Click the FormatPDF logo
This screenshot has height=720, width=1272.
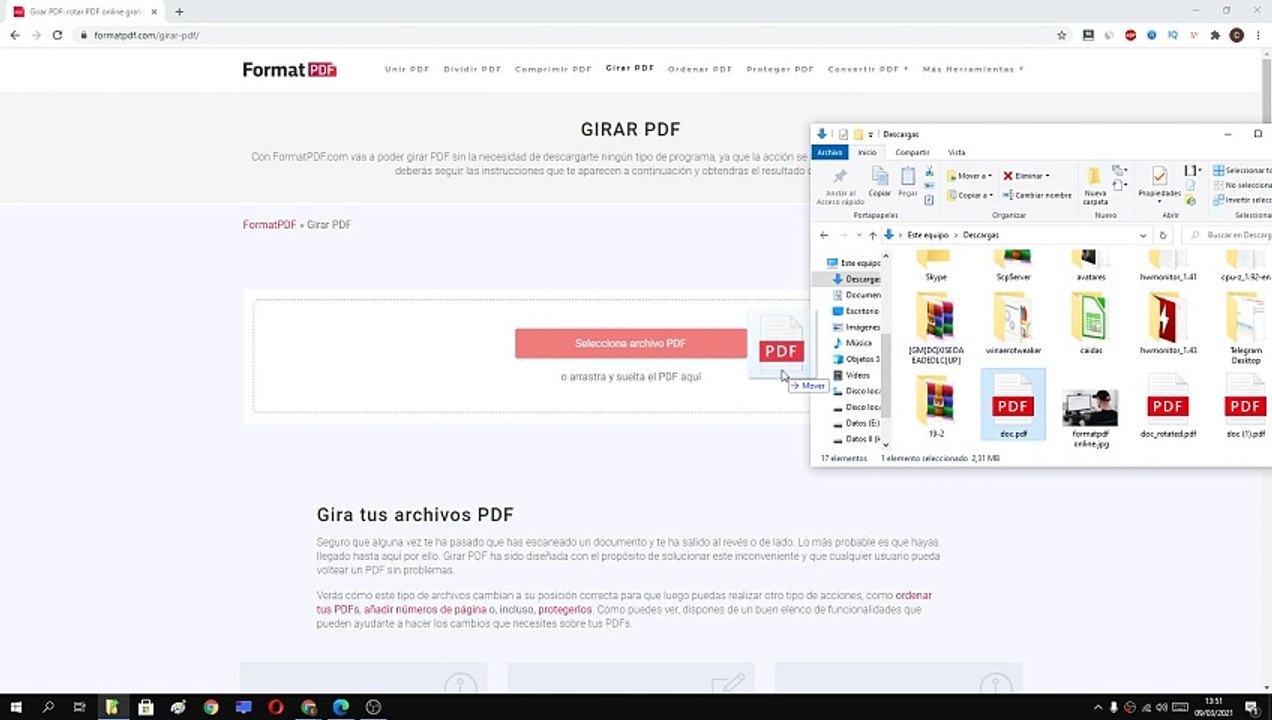tap(289, 70)
